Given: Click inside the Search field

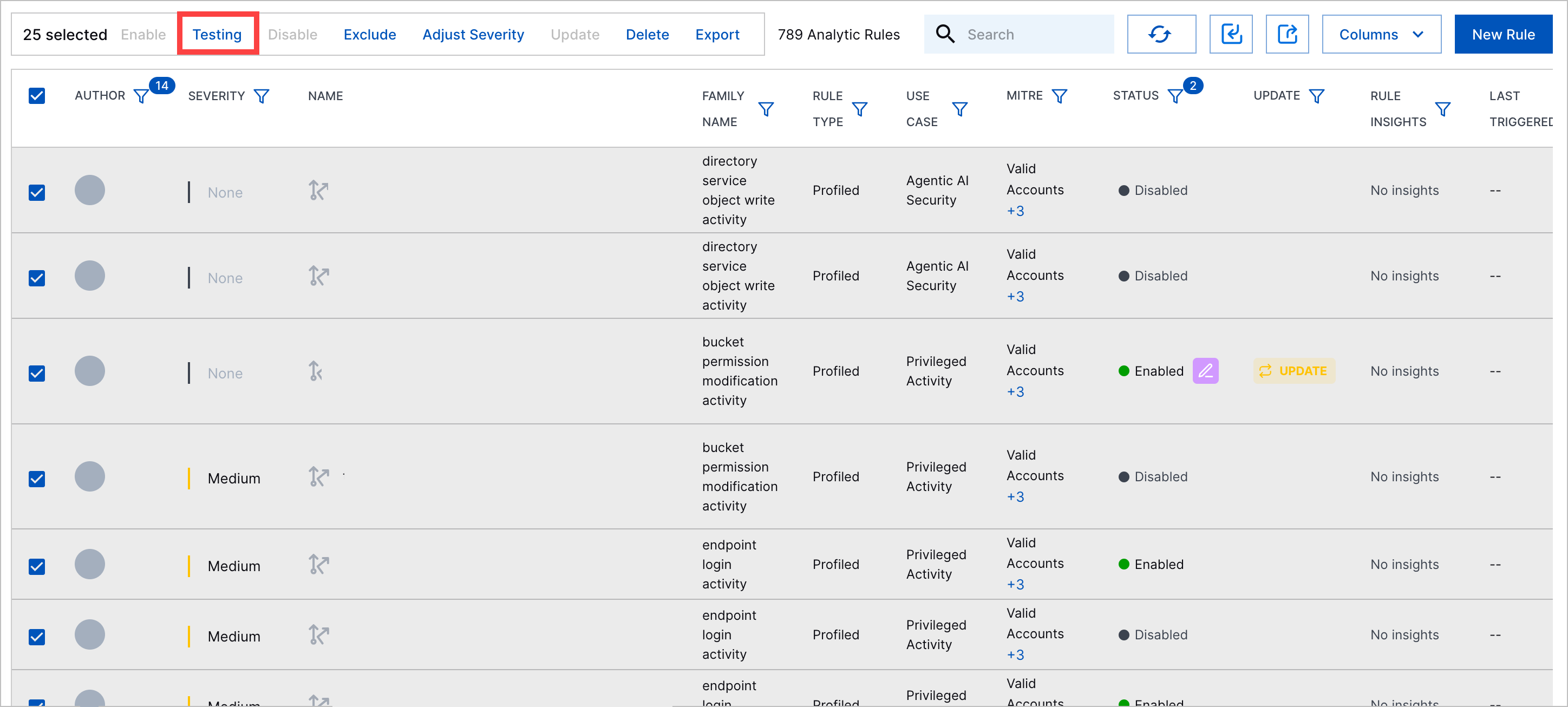Looking at the screenshot, I should (x=1035, y=34).
